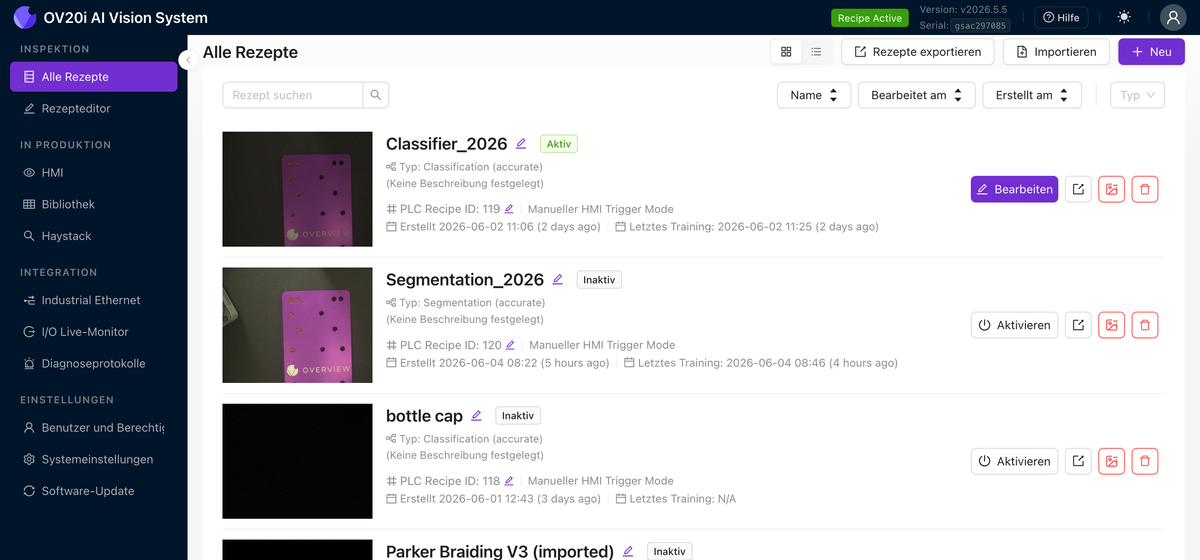Edit PLC Recipe ID 119
Screen dimensions: 1200x560
tap(509, 209)
